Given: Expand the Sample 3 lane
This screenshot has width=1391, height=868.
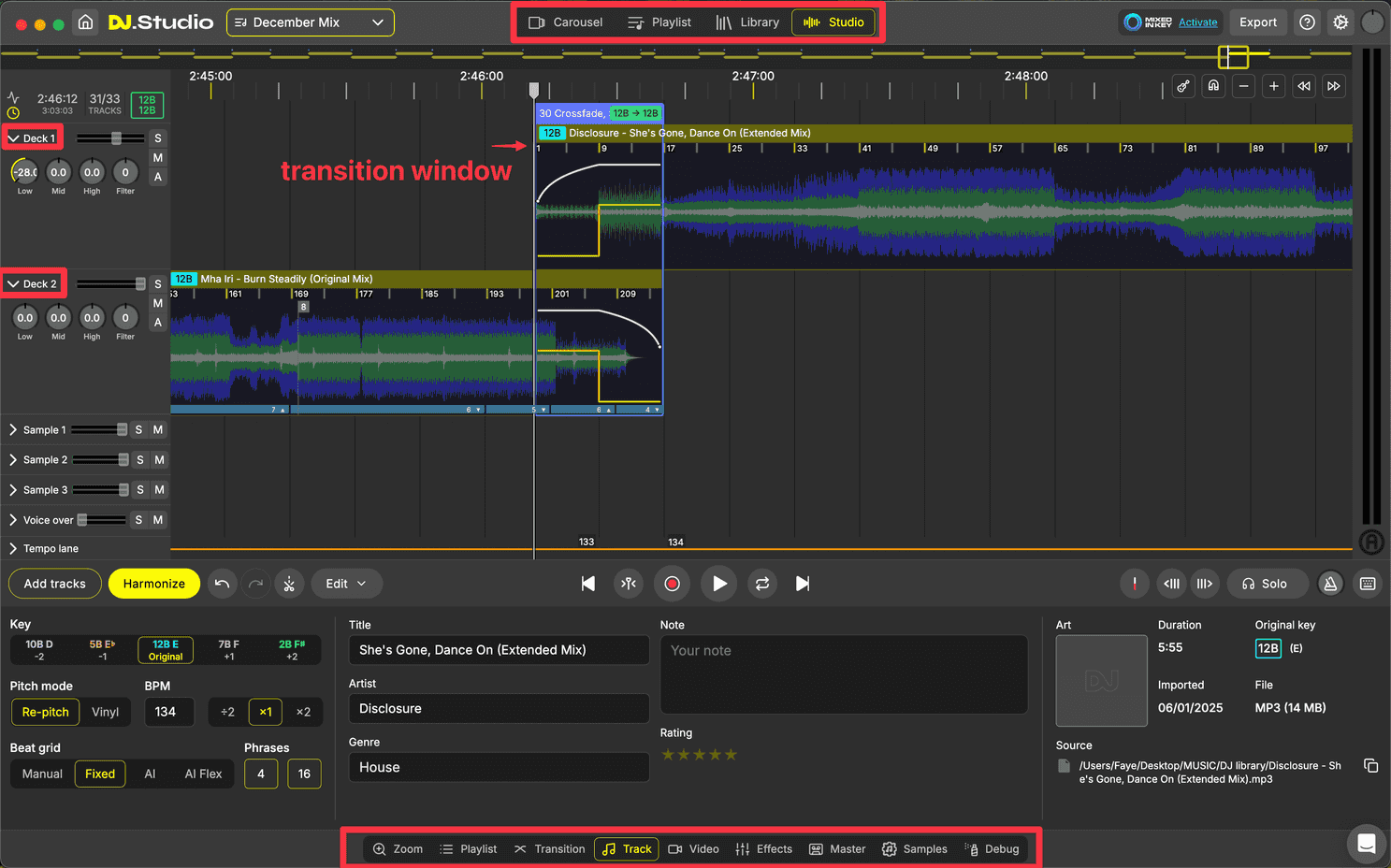Looking at the screenshot, I should 13,490.
